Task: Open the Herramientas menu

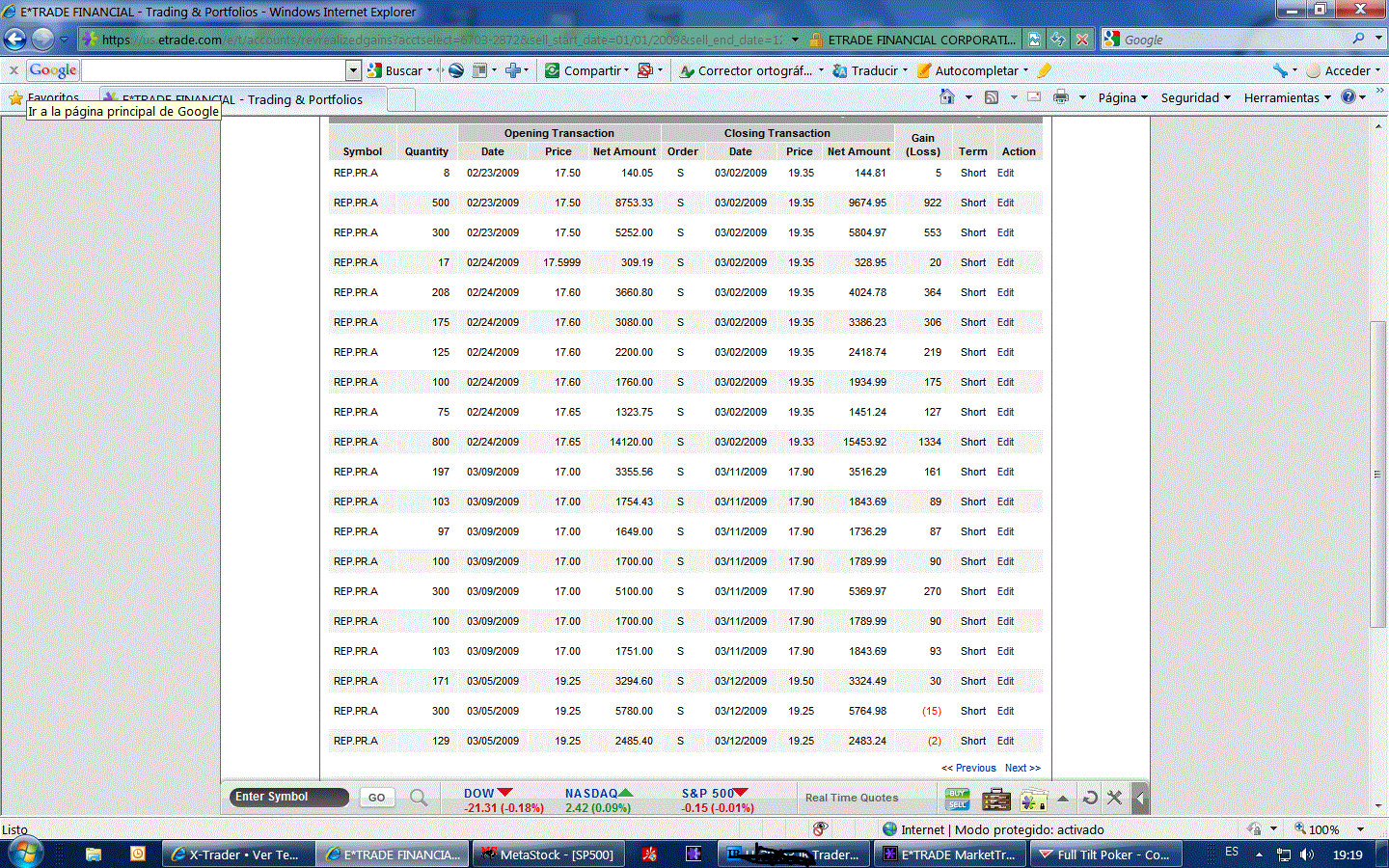Action: (1287, 97)
